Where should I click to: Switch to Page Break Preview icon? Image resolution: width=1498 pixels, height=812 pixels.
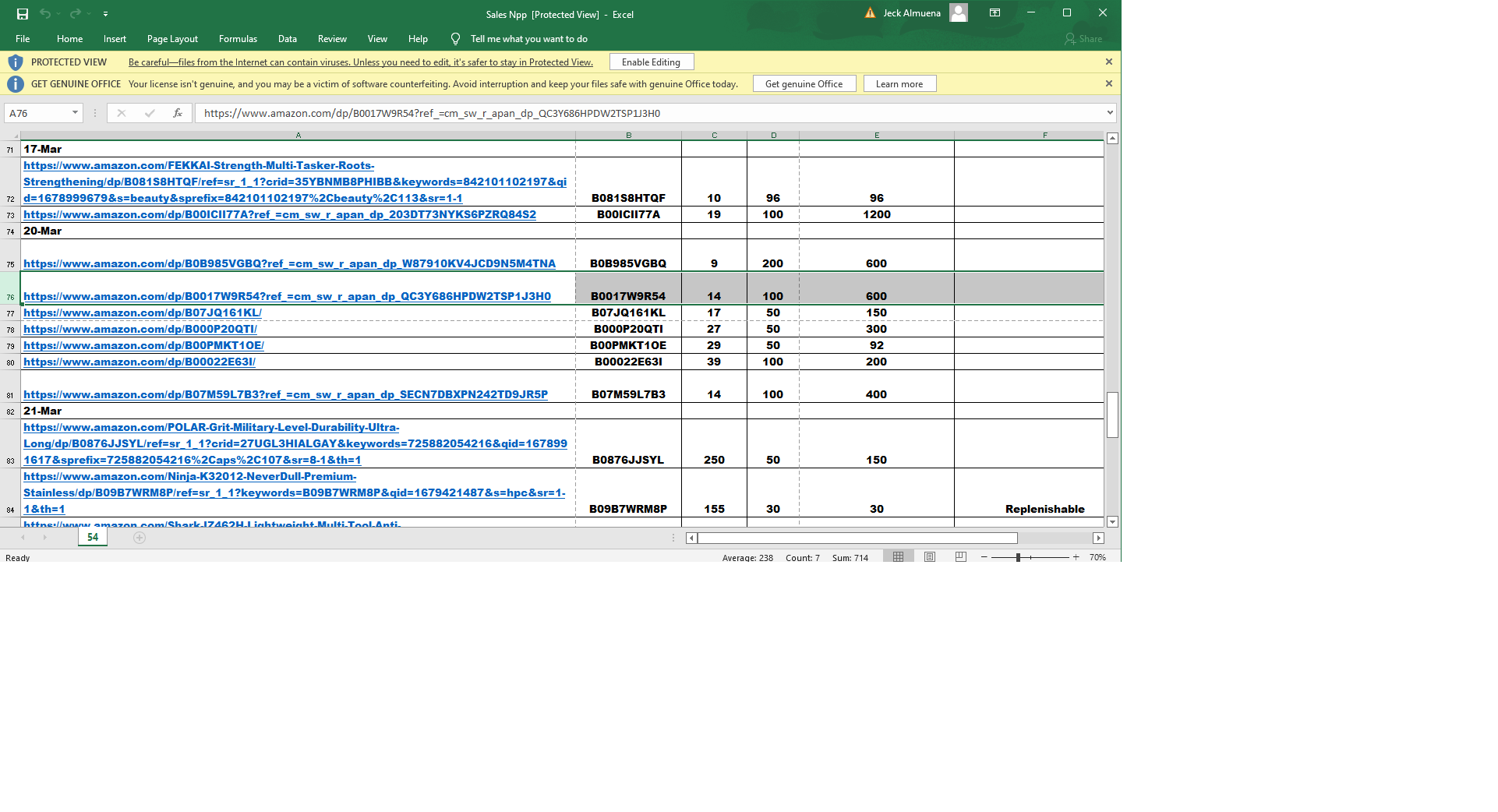click(x=961, y=556)
